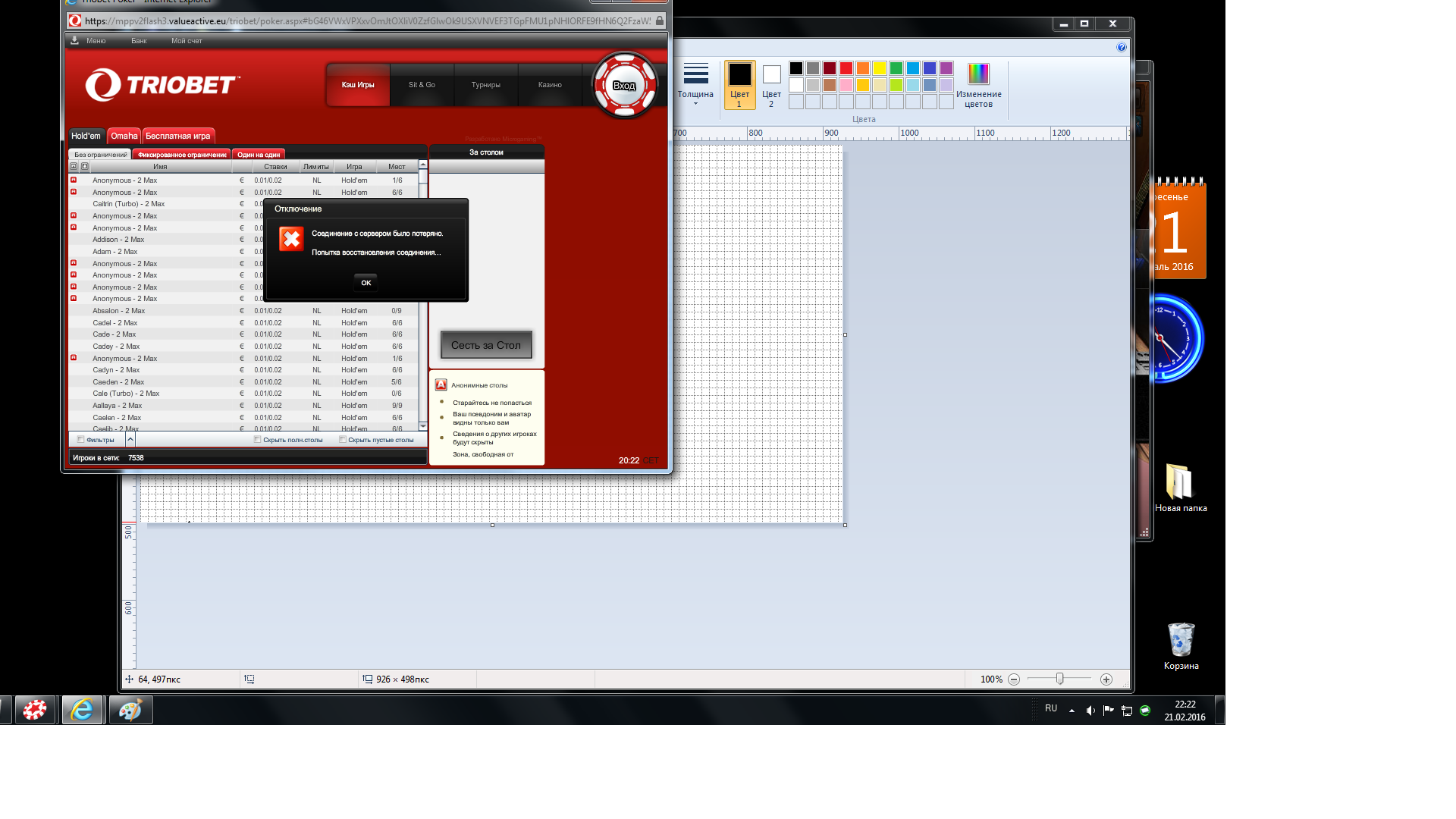This screenshot has height=819, width=1456.
Task: Click the orange calendar gadget on the desktop
Action: pyautogui.click(x=1178, y=229)
